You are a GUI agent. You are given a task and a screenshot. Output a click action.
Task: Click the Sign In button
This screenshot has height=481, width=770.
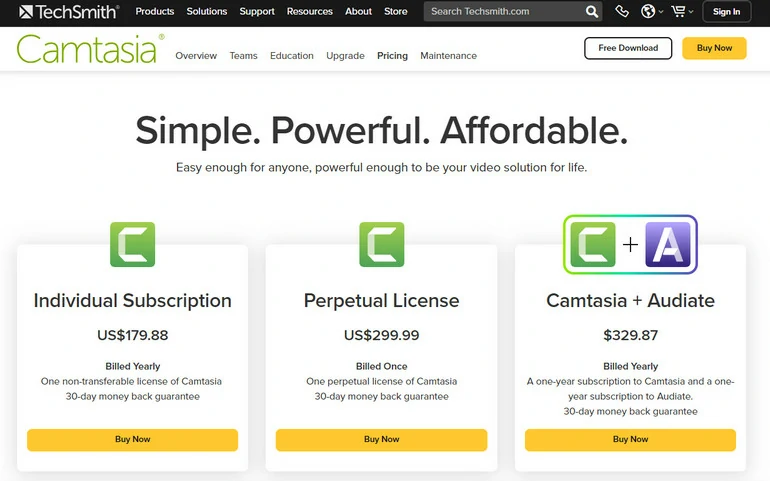click(726, 12)
